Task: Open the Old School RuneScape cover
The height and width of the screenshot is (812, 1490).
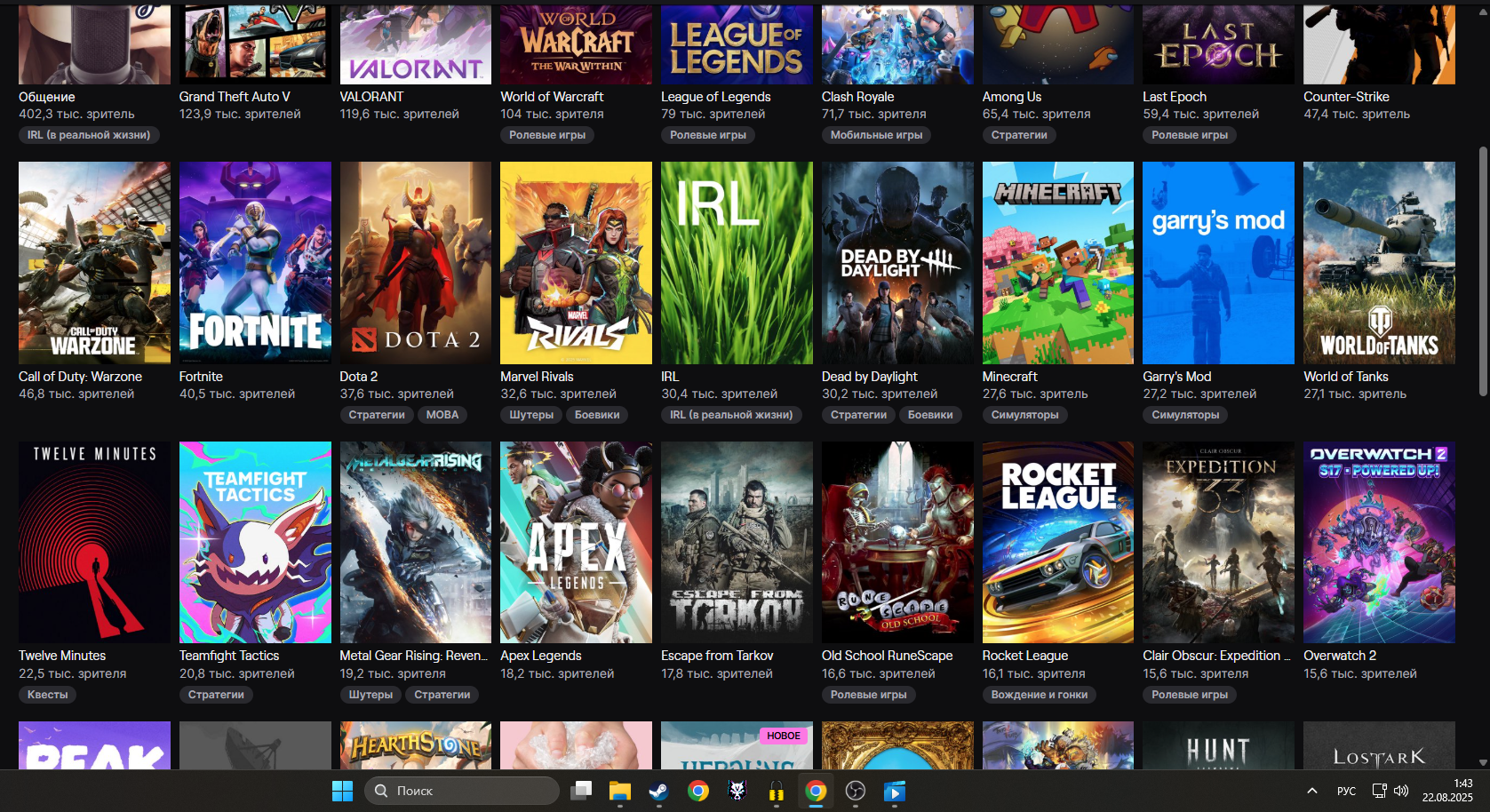Action: coord(897,543)
